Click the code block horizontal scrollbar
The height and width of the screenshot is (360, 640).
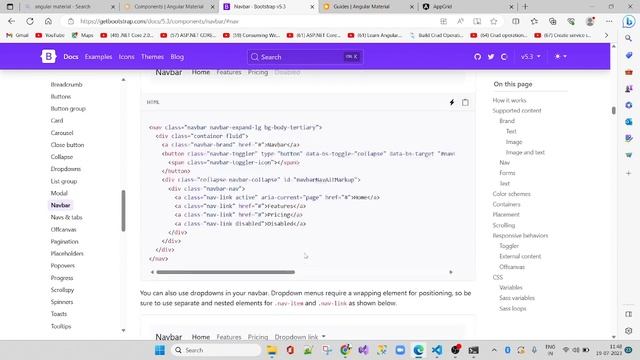tap(225, 272)
